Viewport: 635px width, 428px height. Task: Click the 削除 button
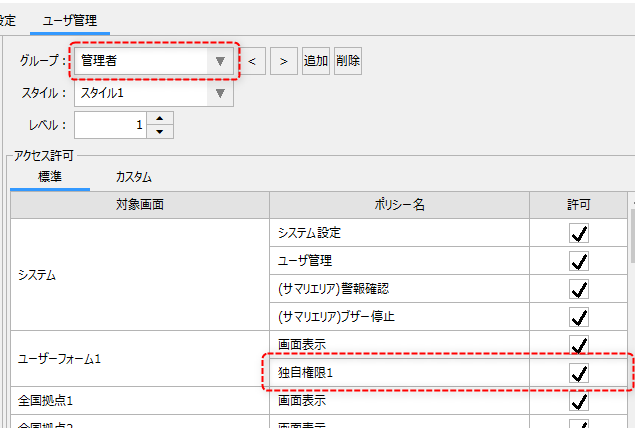pos(348,61)
